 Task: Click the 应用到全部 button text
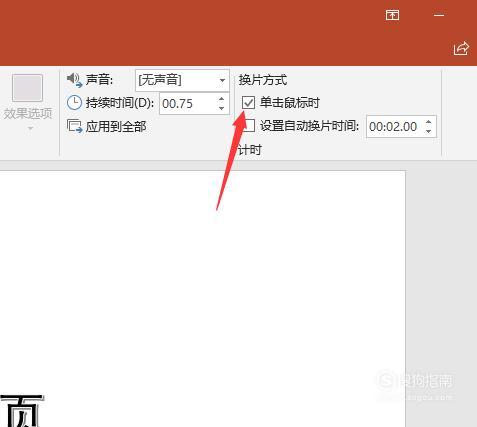(x=116, y=127)
